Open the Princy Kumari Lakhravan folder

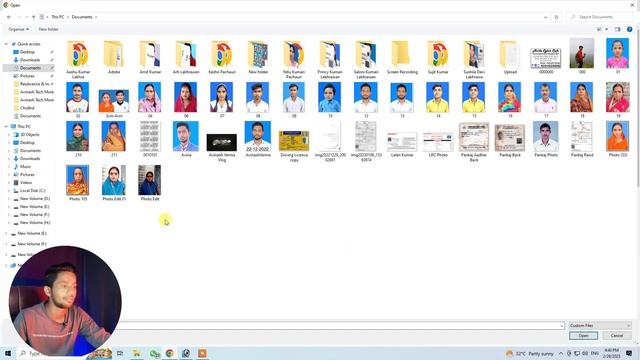[x=330, y=59]
